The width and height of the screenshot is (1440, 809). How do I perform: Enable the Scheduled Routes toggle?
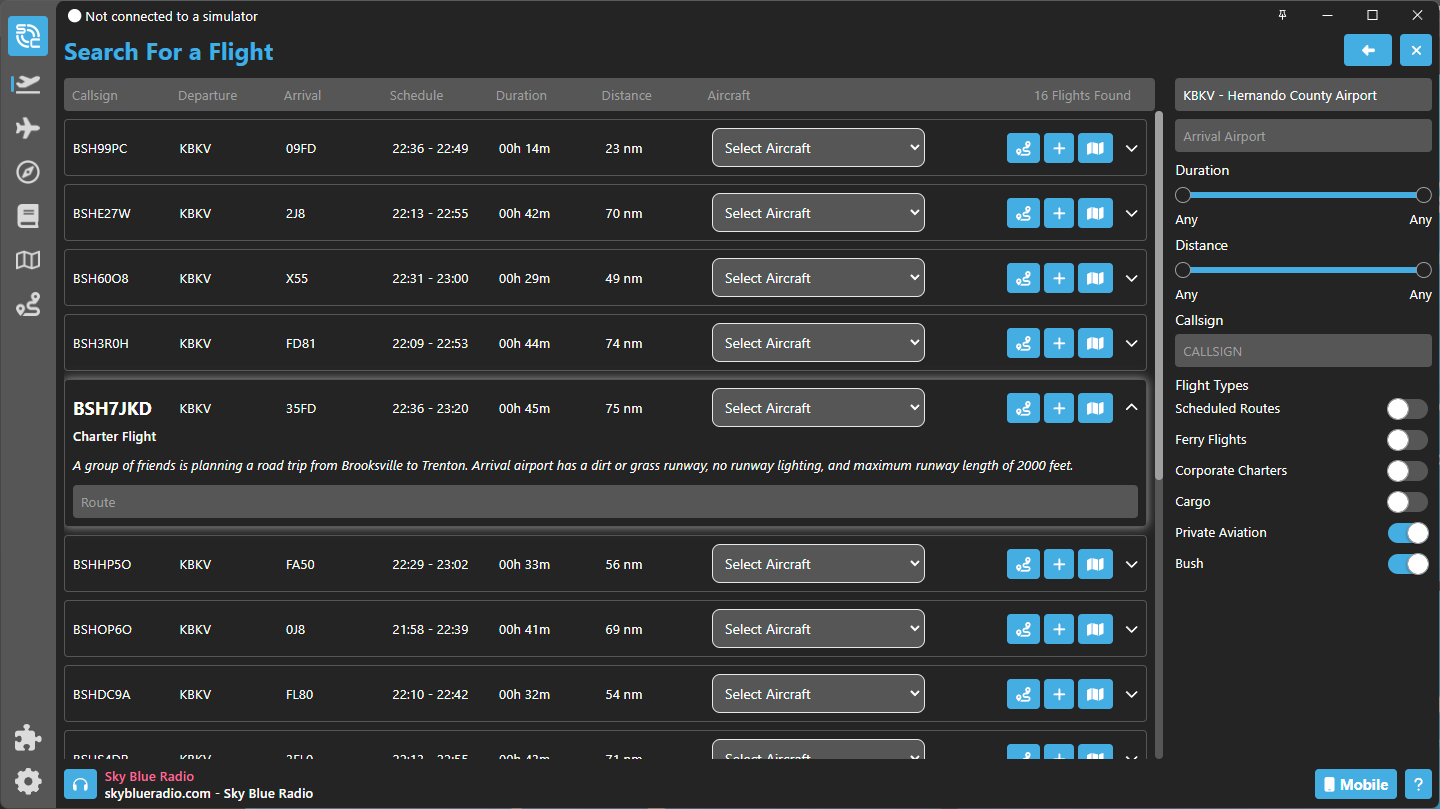pos(1407,409)
